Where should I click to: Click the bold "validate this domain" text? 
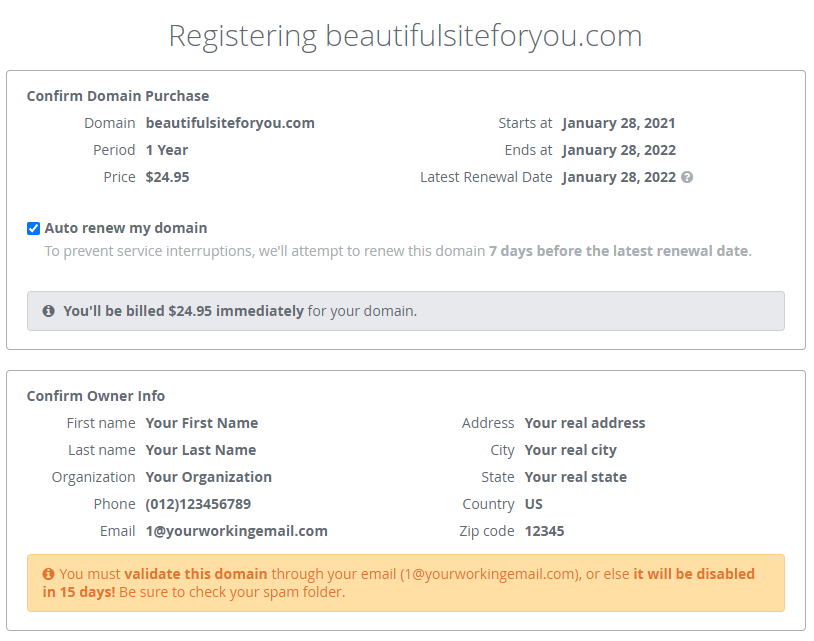(x=196, y=574)
